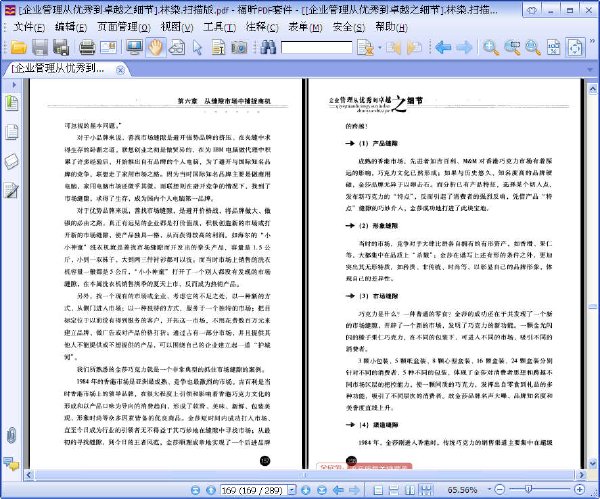This screenshot has height=499, width=600.
Task: Click the actual size 100% page icon
Action: click(x=553, y=48)
